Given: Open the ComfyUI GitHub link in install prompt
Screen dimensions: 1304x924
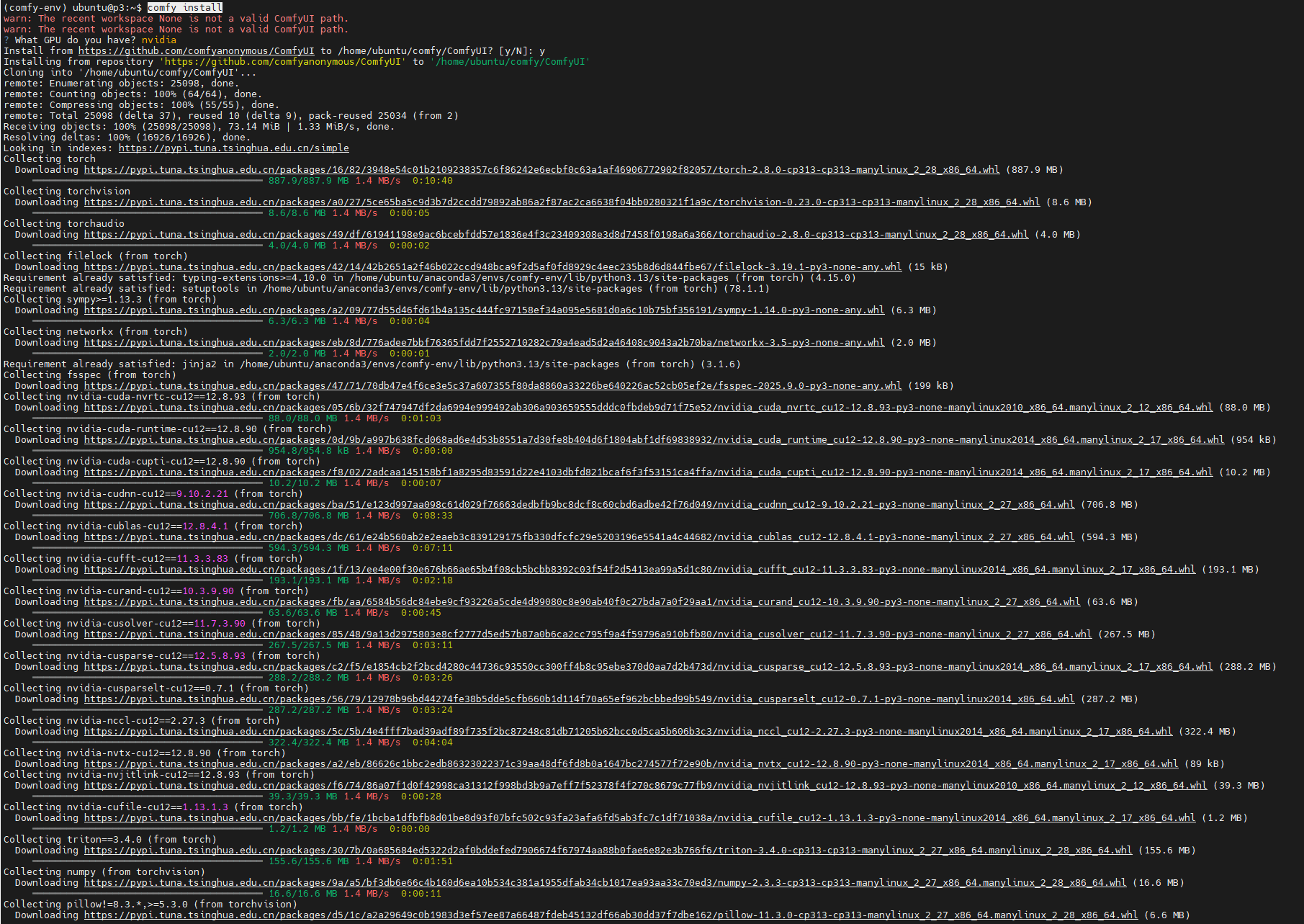Looking at the screenshot, I should 197,51.
